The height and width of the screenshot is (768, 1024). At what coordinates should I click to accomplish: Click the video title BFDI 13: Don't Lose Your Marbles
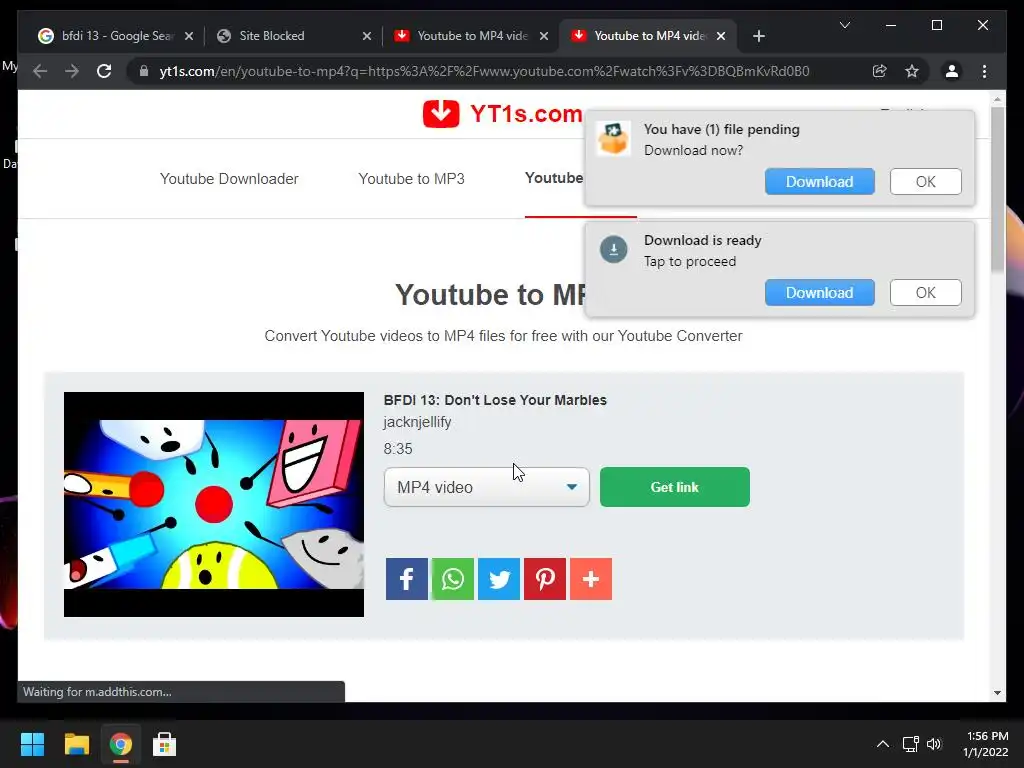pyautogui.click(x=495, y=400)
